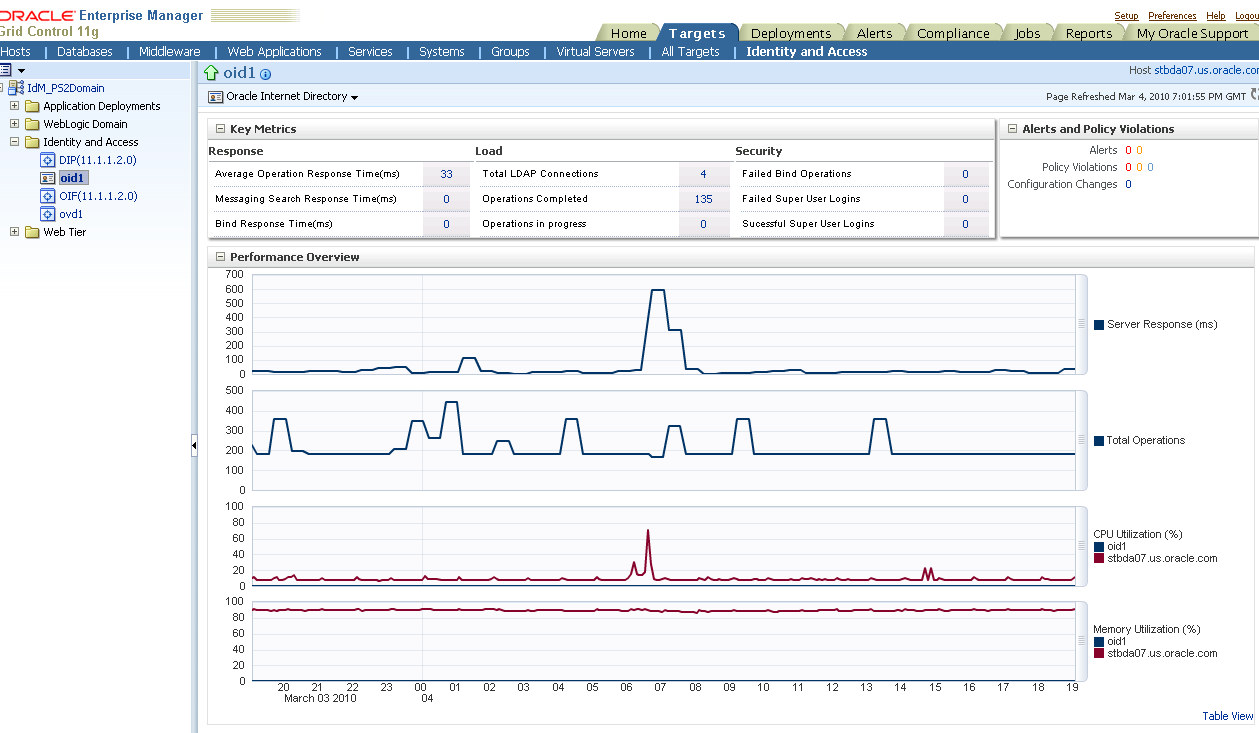1259x733 pixels.
Task: Open the Table View link
Action: coord(1228,716)
